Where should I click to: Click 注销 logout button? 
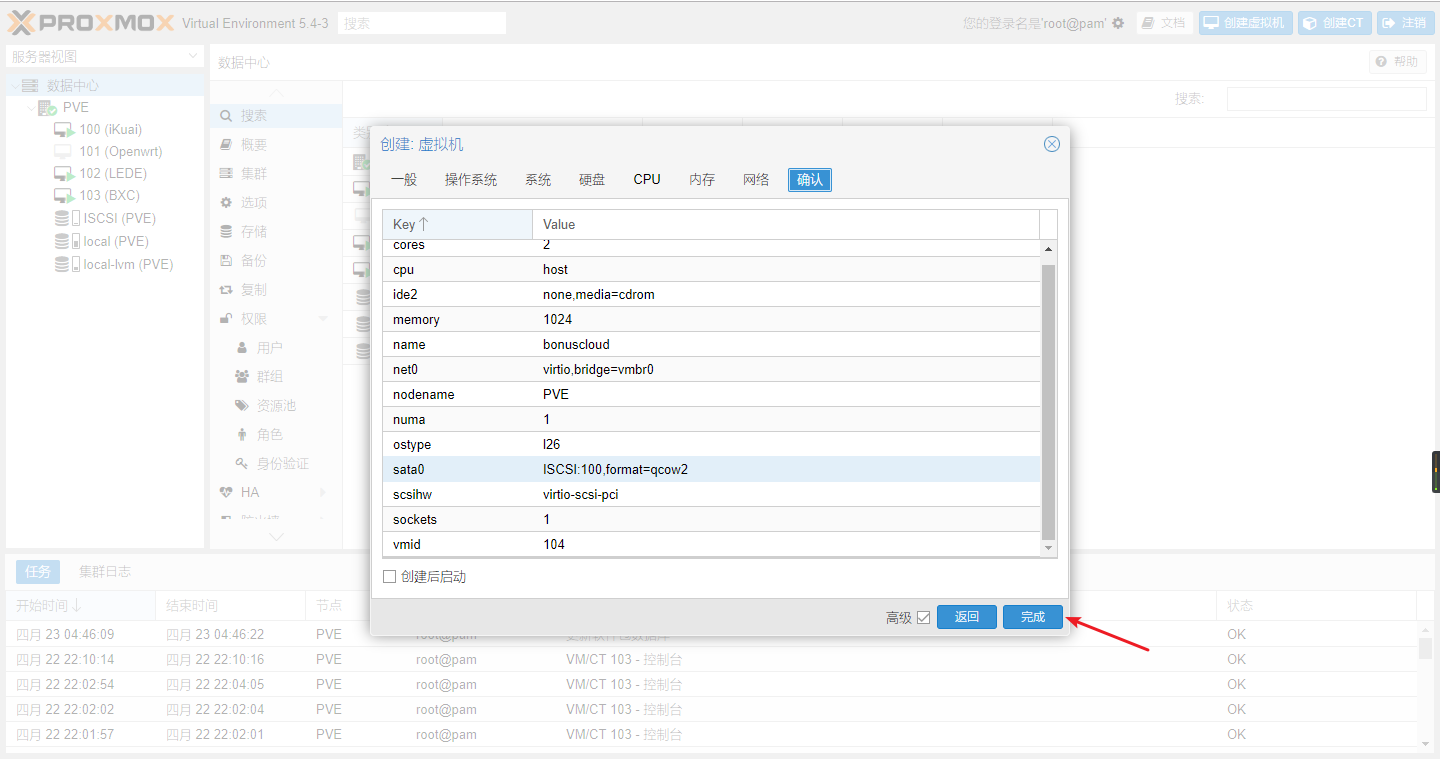tap(1405, 23)
